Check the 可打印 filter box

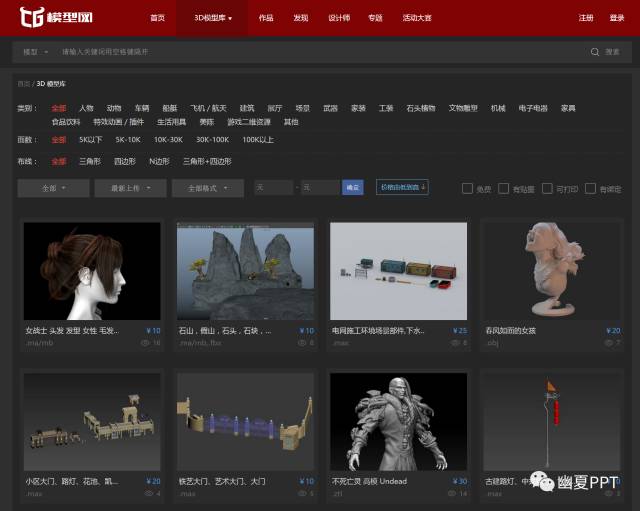pyautogui.click(x=547, y=188)
